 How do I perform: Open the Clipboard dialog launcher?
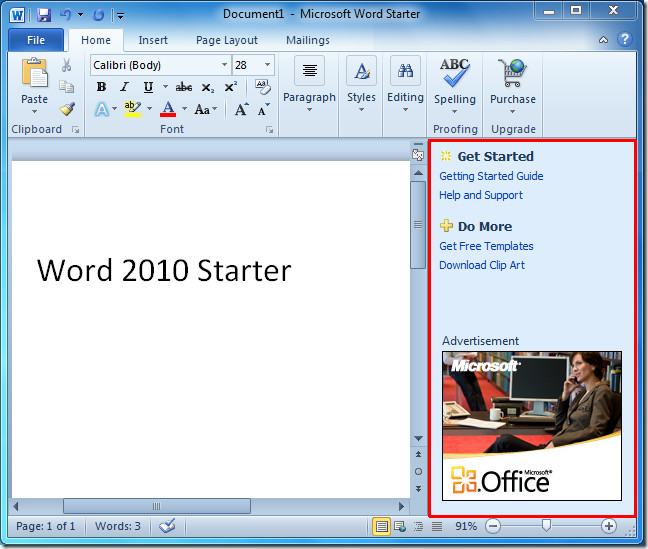click(75, 130)
